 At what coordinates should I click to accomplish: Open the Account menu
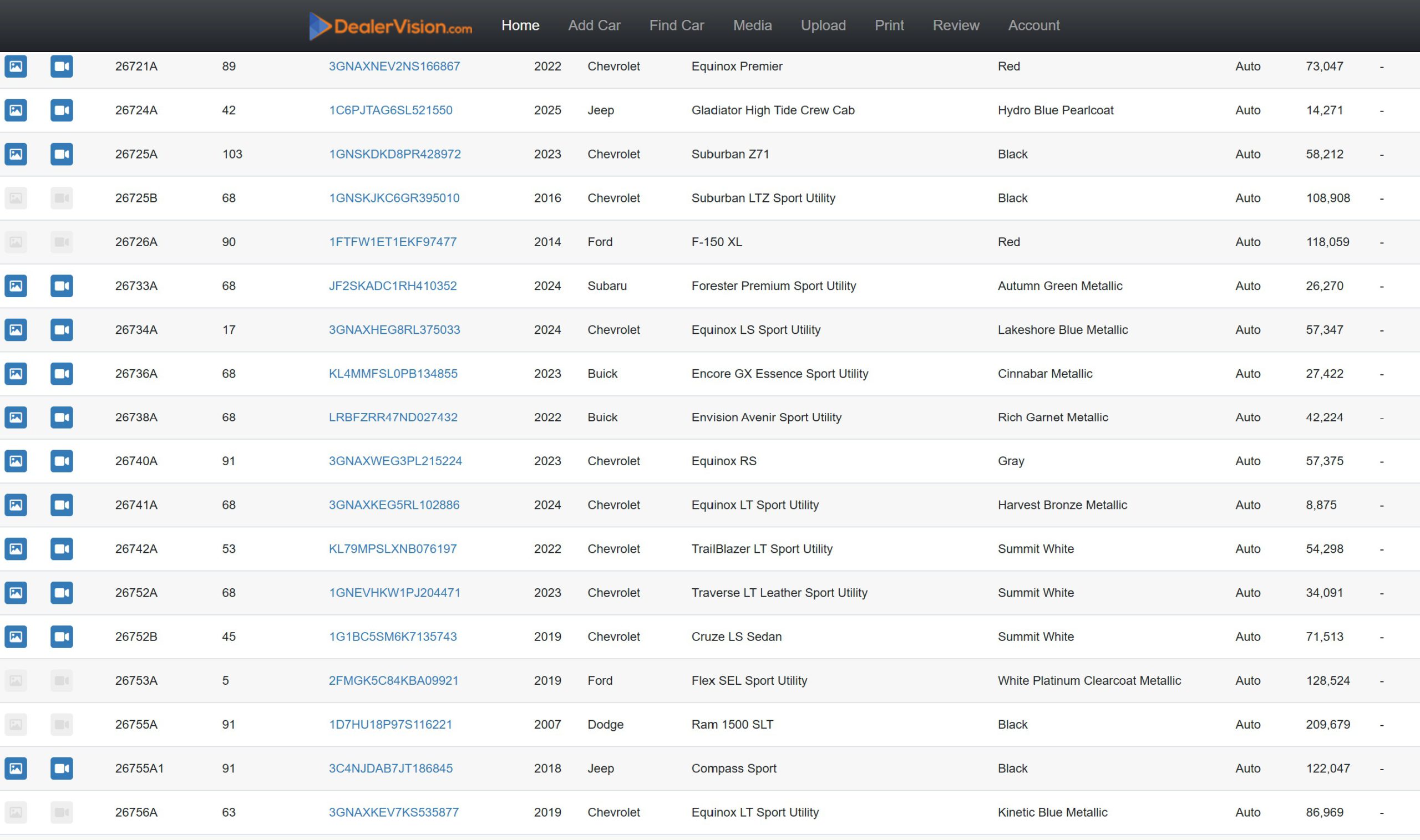[1034, 26]
